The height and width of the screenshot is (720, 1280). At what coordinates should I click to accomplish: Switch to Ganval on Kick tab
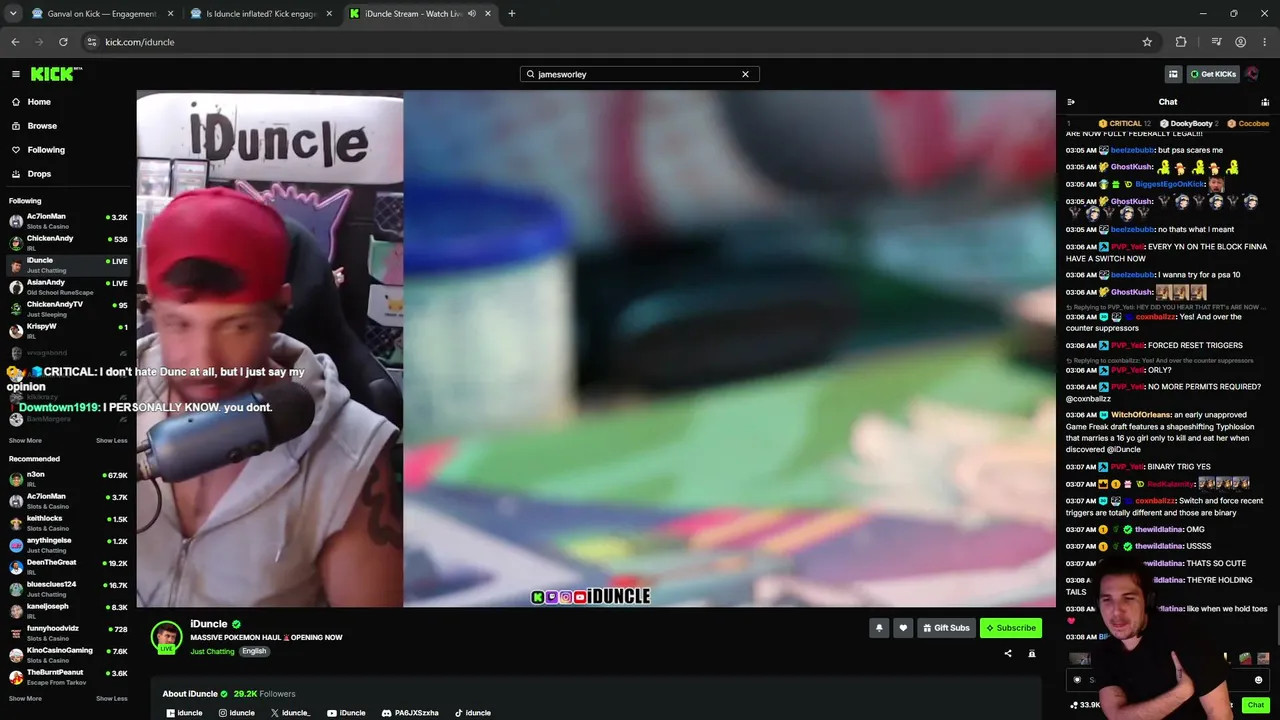coord(105,14)
